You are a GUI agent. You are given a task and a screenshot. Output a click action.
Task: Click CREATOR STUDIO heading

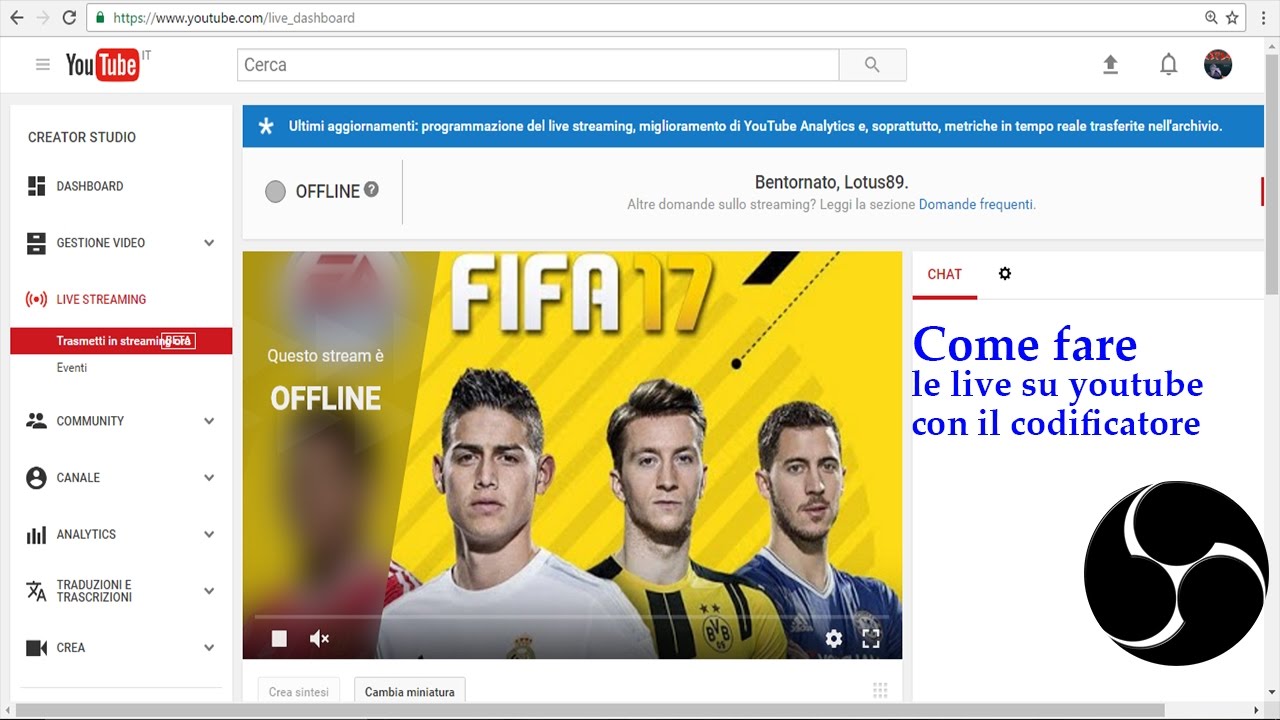pos(82,137)
